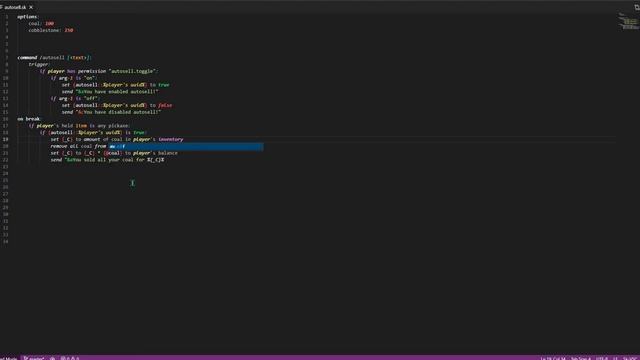Viewport: 640px width, 360px height.
Task: Click the line 'if arg-1 is "off"'
Action: (75, 98)
